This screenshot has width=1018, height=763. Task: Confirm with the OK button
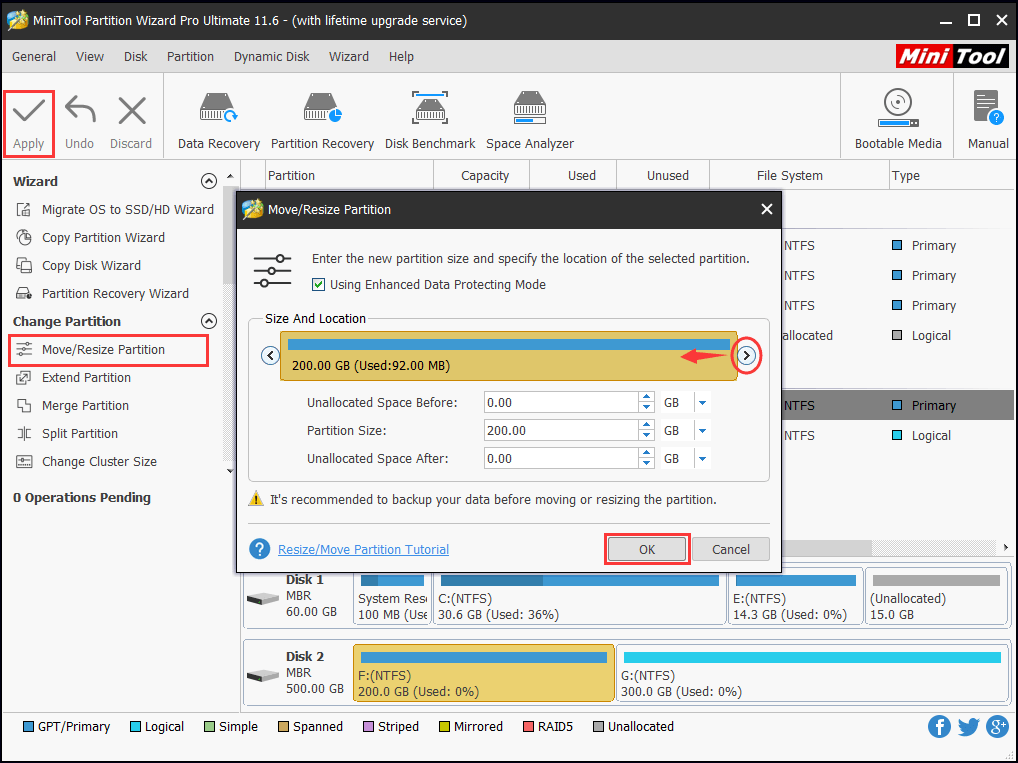click(x=647, y=549)
